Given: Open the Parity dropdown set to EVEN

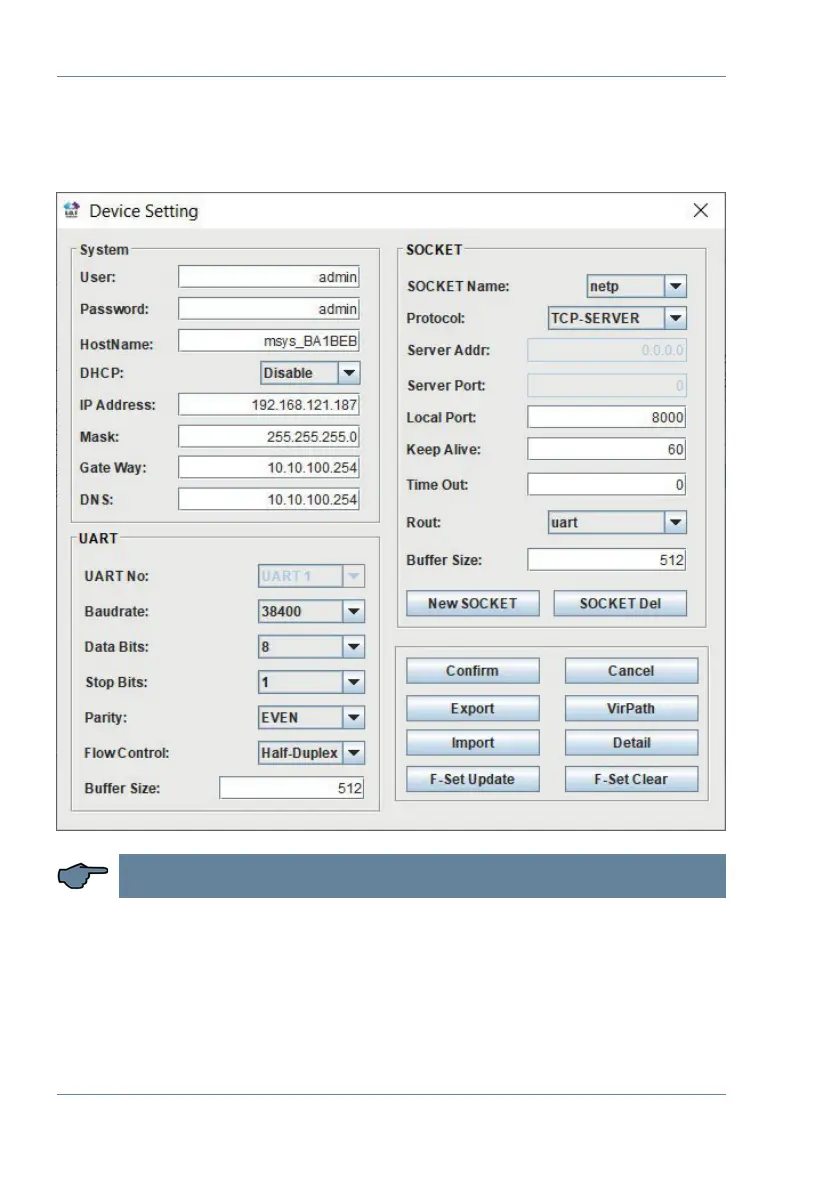Looking at the screenshot, I should click(x=353, y=717).
